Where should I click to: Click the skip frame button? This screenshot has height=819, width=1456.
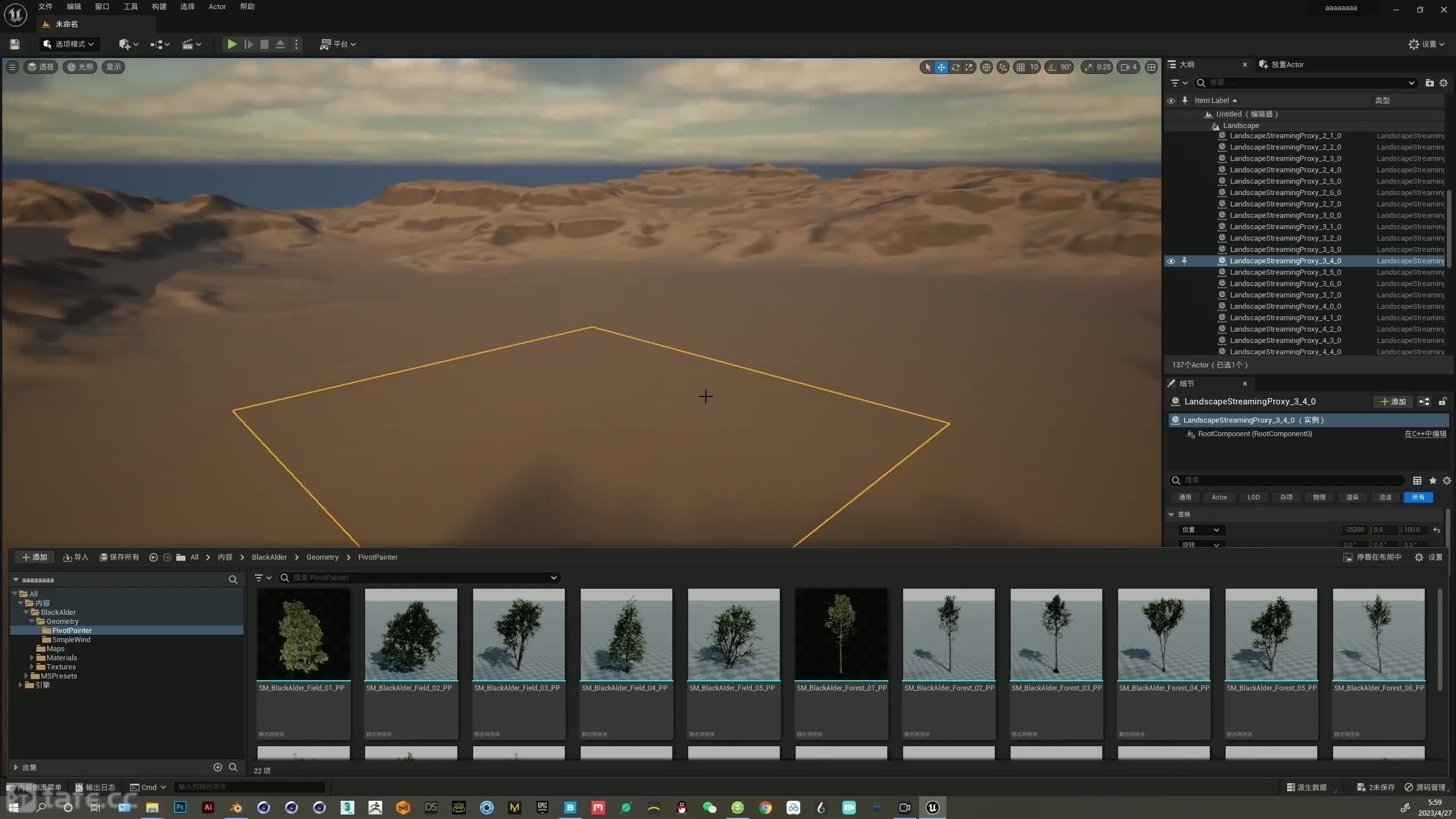pos(249,44)
